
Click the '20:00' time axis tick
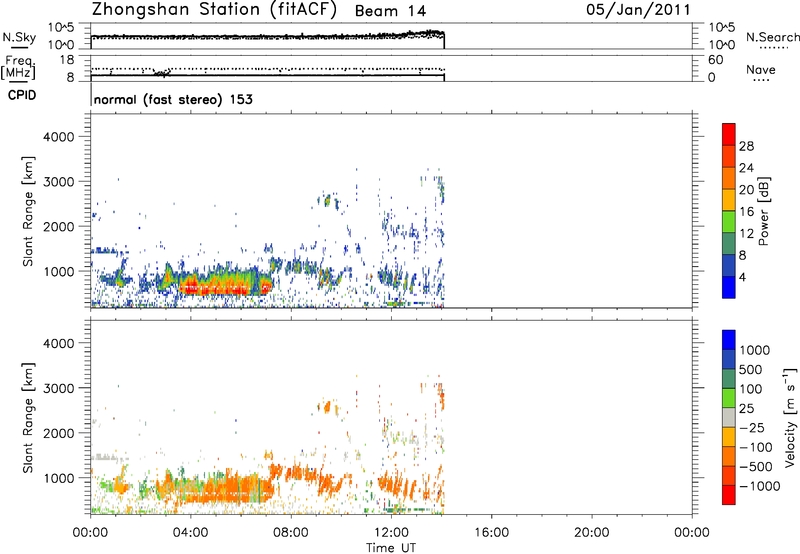click(591, 533)
